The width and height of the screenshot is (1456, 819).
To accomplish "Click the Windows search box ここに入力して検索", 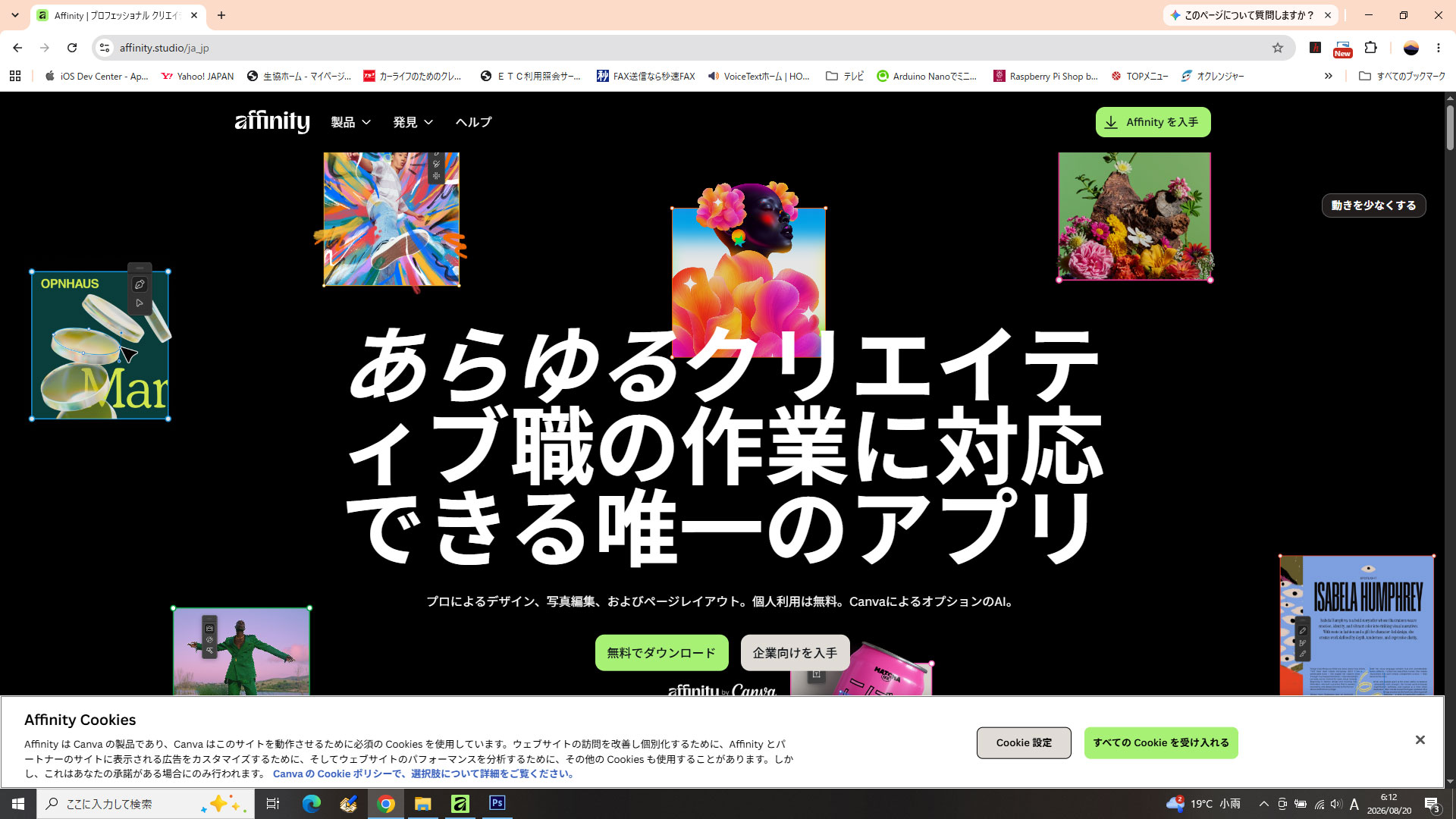I will [x=145, y=804].
